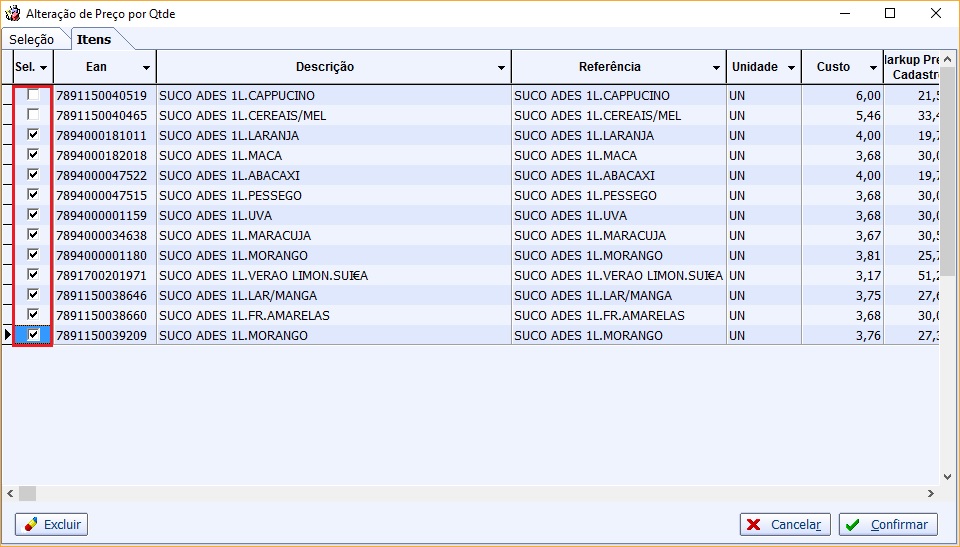The width and height of the screenshot is (960, 547).
Task: Switch to the Seleção tab
Action: click(32, 39)
